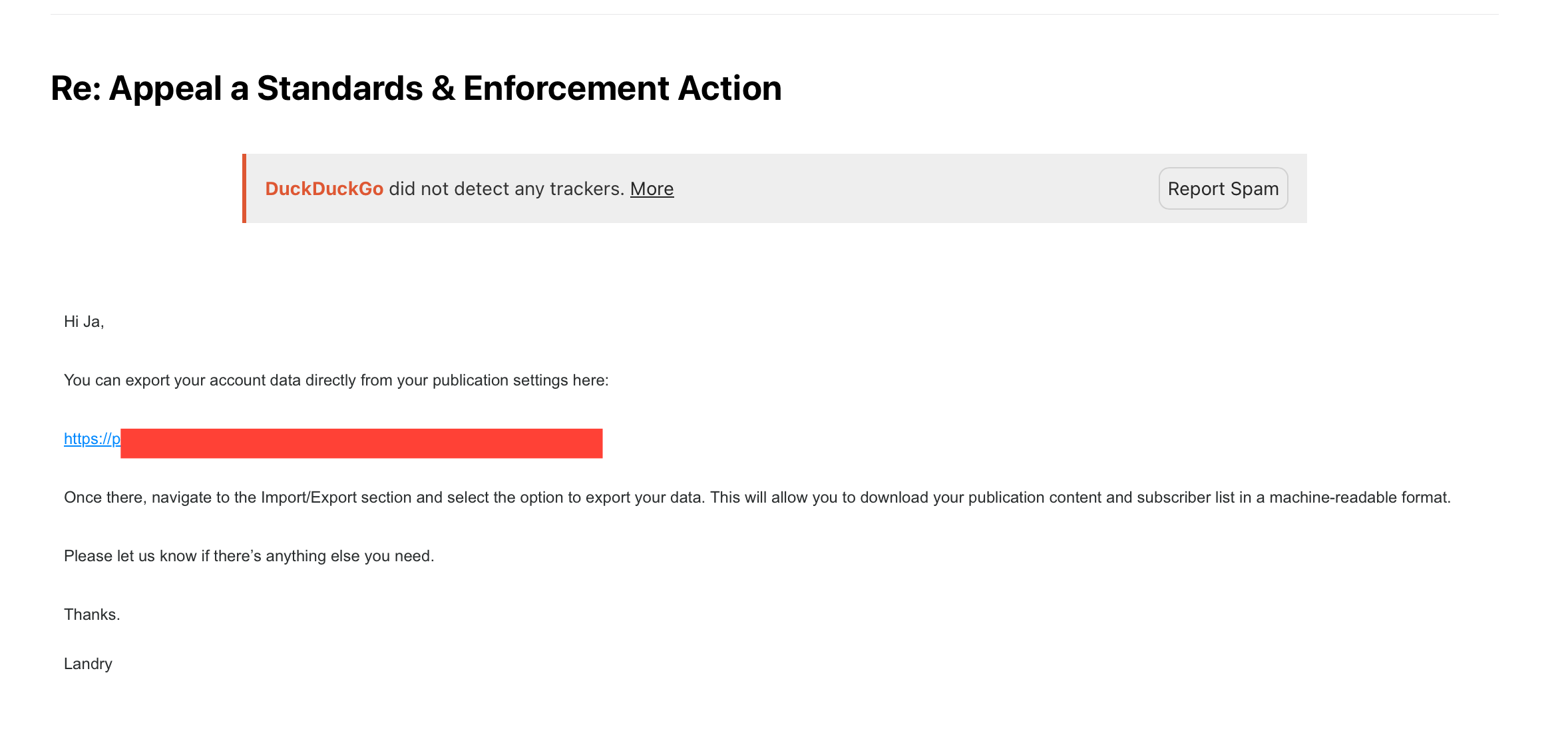This screenshot has width=1568, height=745.
Task: Click the orange bar on the tracker banner
Action: coord(244,188)
